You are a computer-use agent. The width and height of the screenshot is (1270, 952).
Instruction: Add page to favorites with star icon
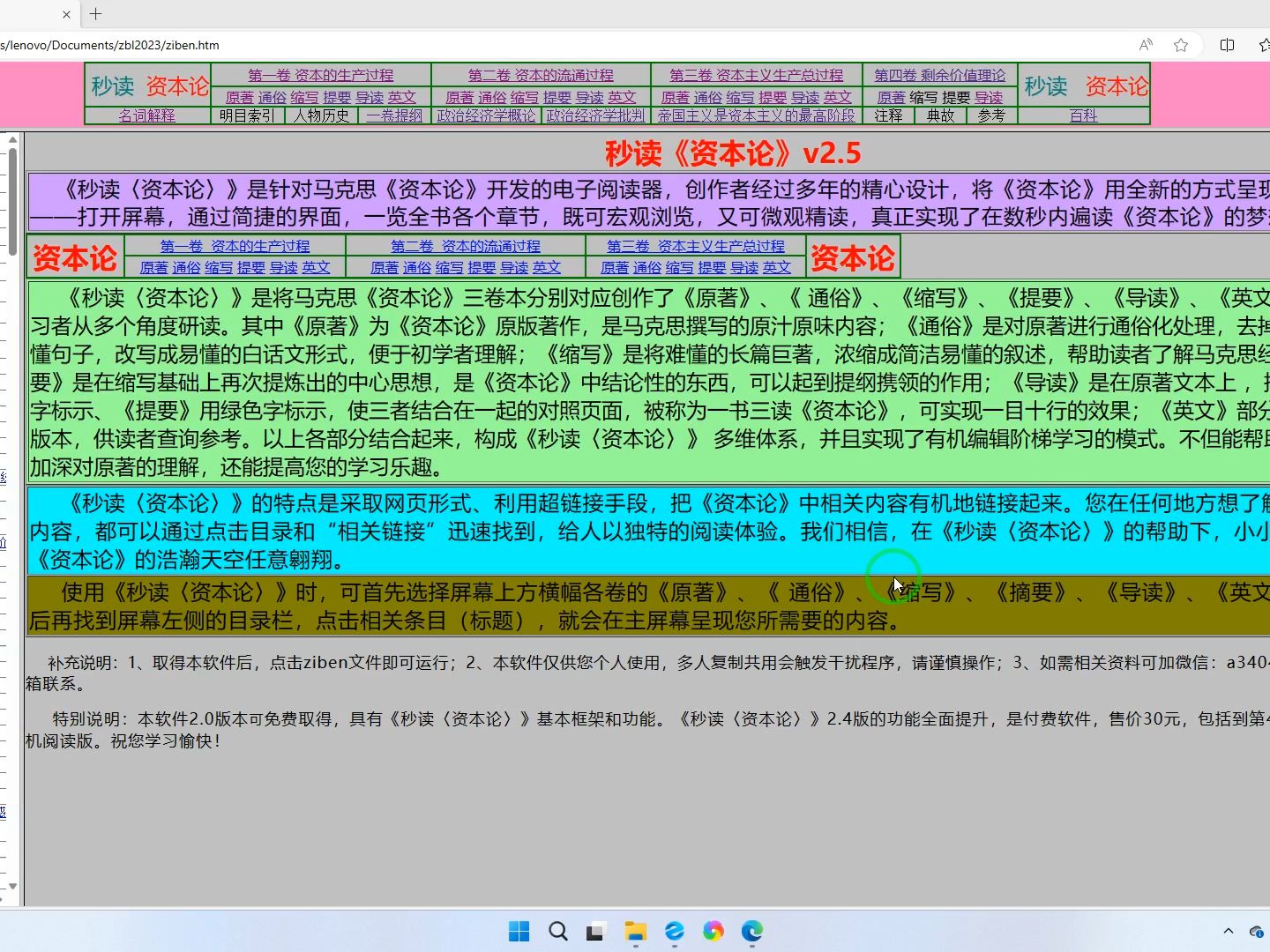coord(1181,45)
